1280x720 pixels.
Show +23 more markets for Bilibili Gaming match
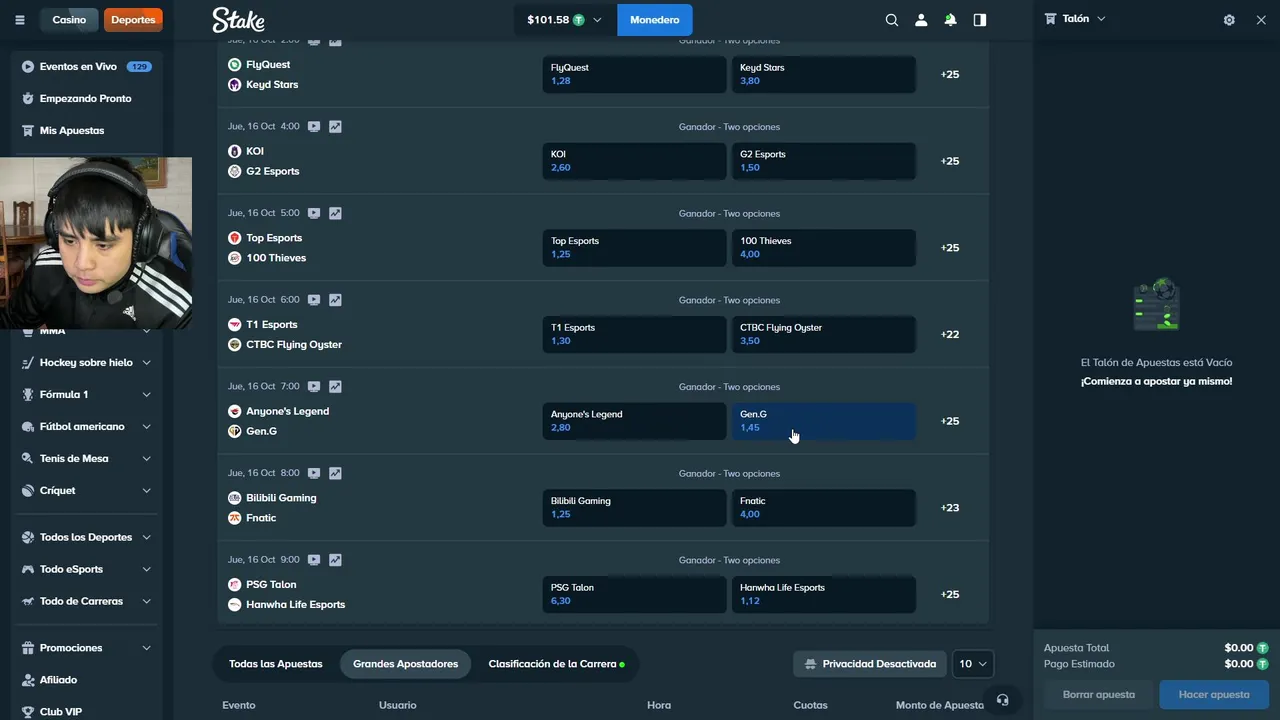point(950,508)
